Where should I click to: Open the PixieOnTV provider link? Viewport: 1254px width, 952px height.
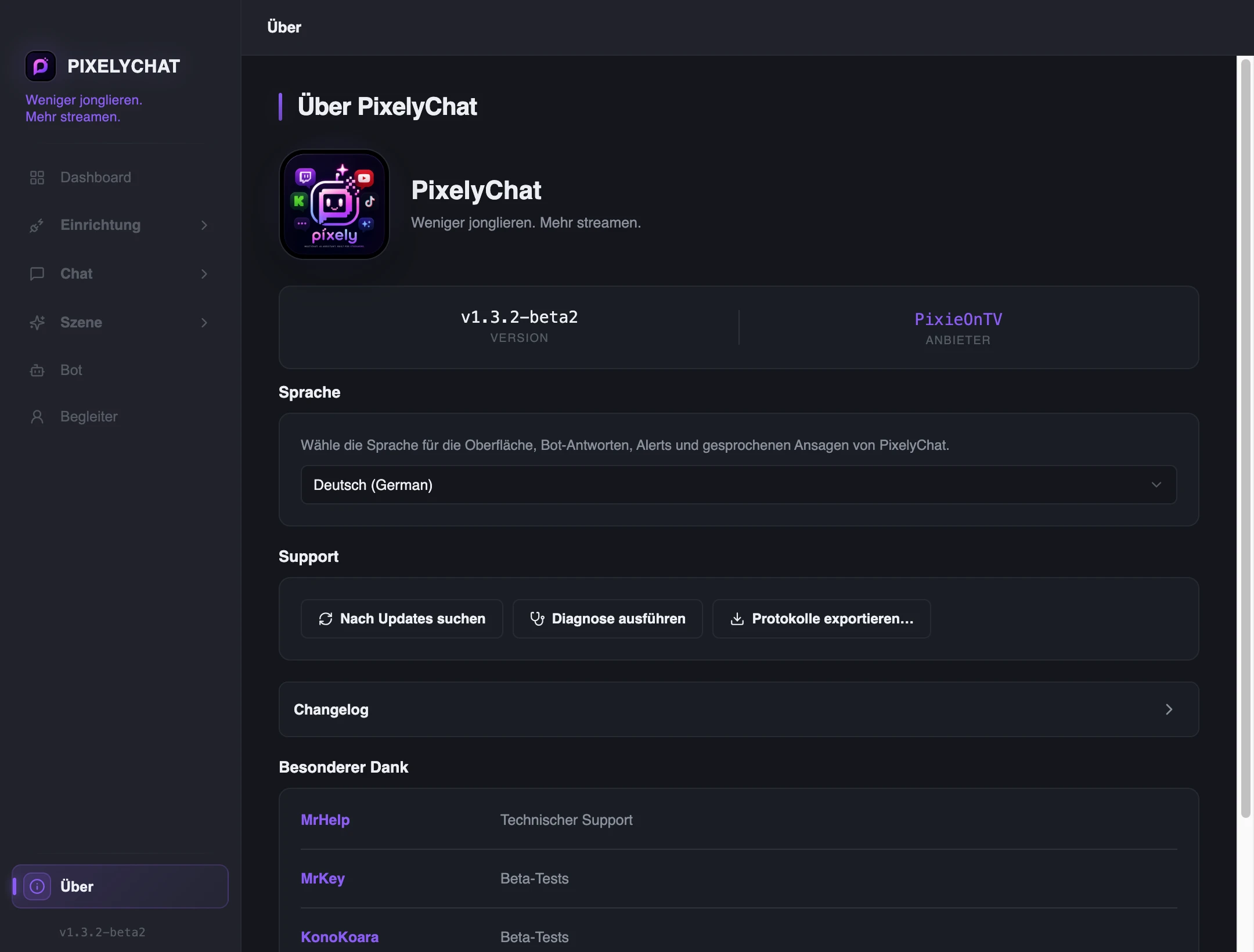(x=958, y=319)
